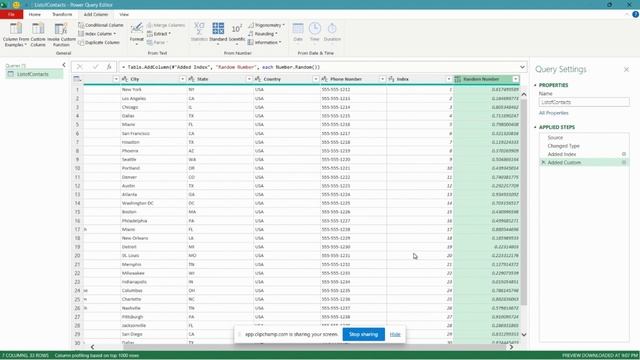Click the Date column button
The image size is (640, 360).
click(298, 32)
